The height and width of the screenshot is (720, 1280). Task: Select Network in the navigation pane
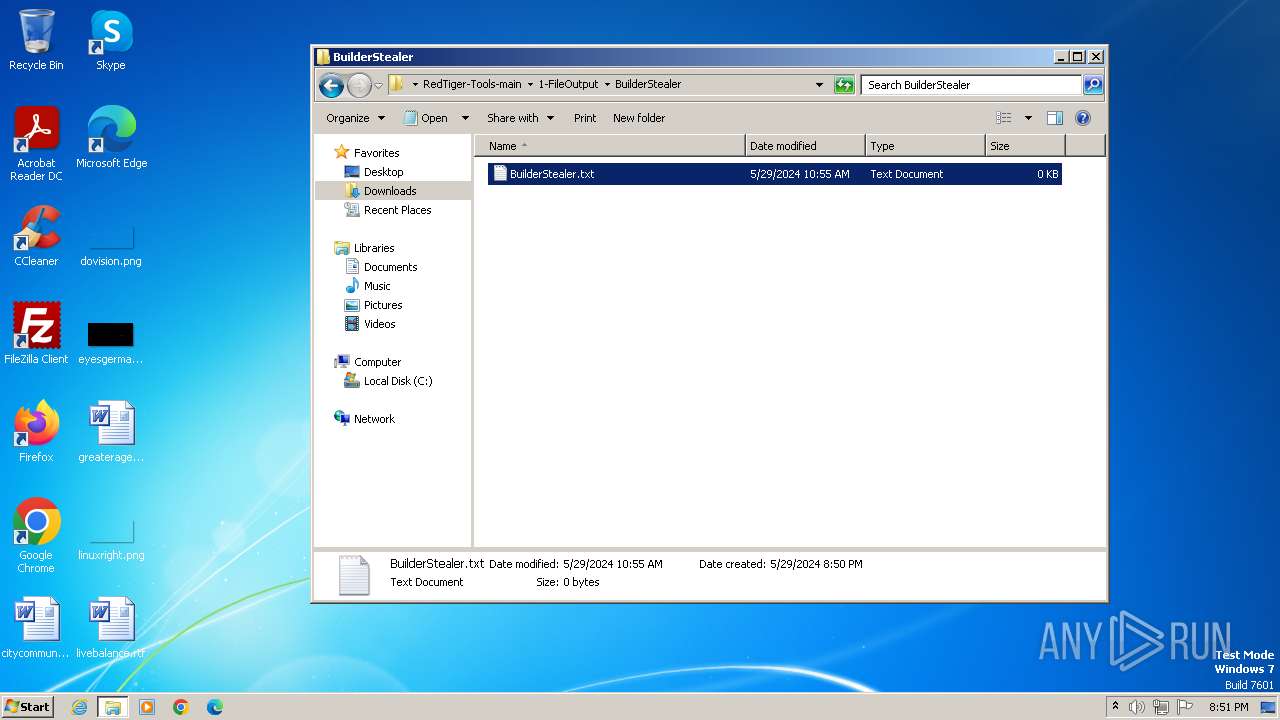pyautogui.click(x=374, y=419)
